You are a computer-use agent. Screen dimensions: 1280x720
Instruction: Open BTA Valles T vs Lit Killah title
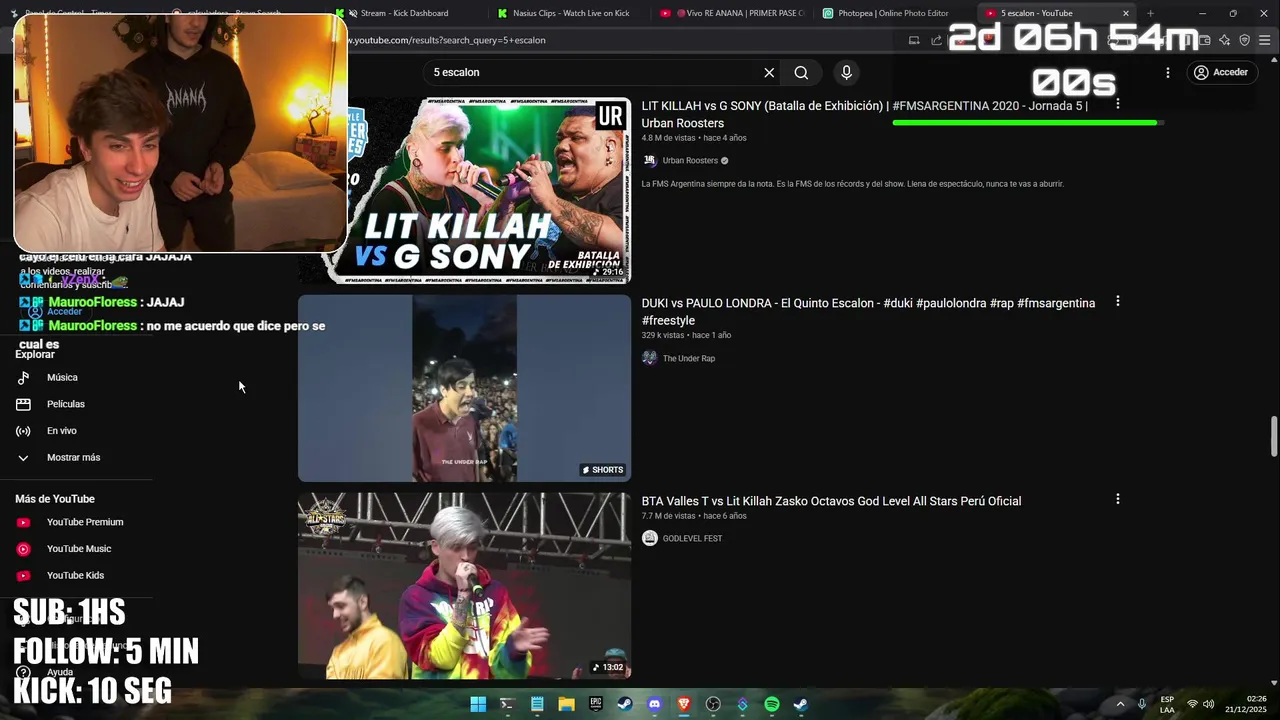pyautogui.click(x=831, y=501)
